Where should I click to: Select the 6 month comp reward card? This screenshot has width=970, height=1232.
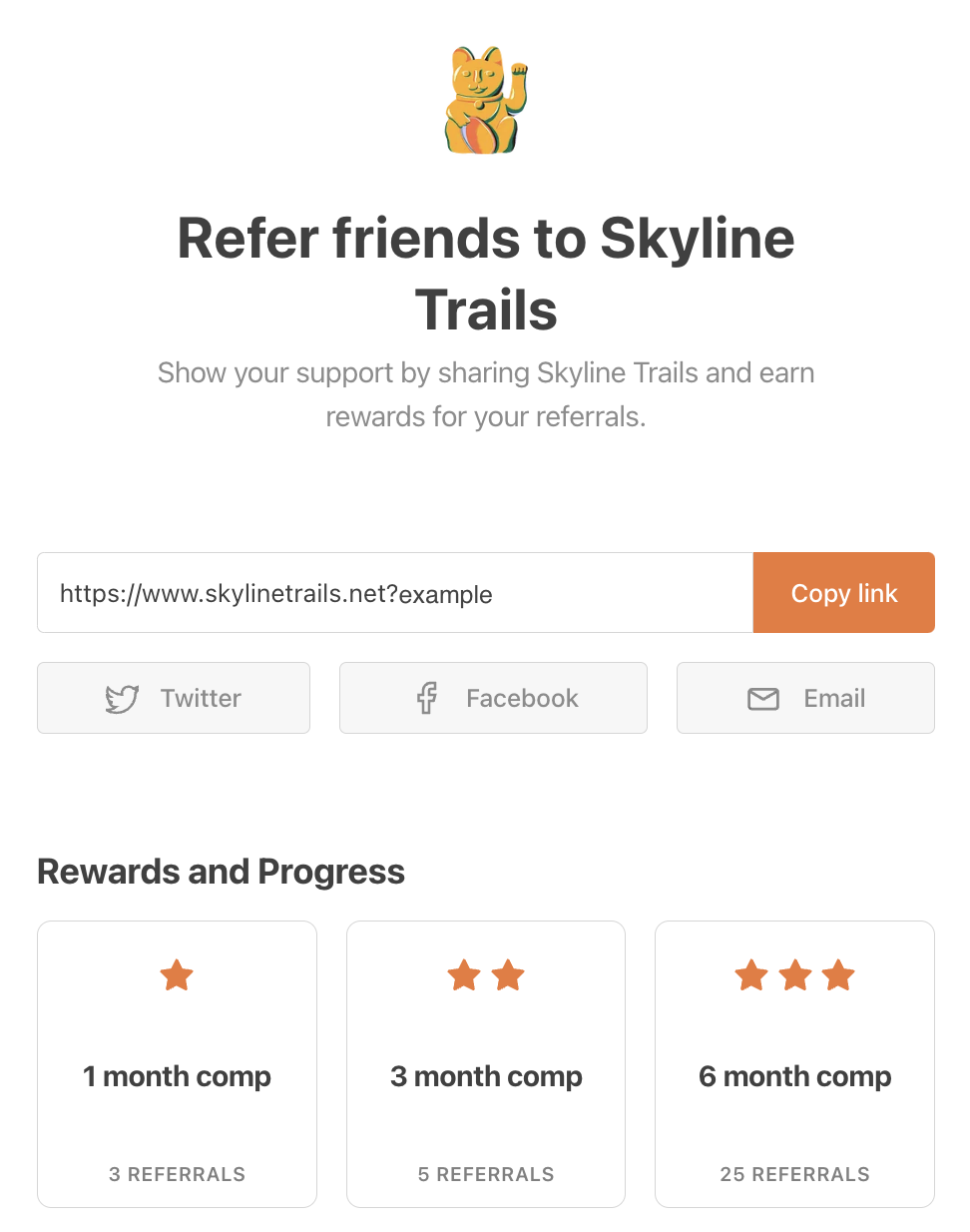pos(794,1064)
